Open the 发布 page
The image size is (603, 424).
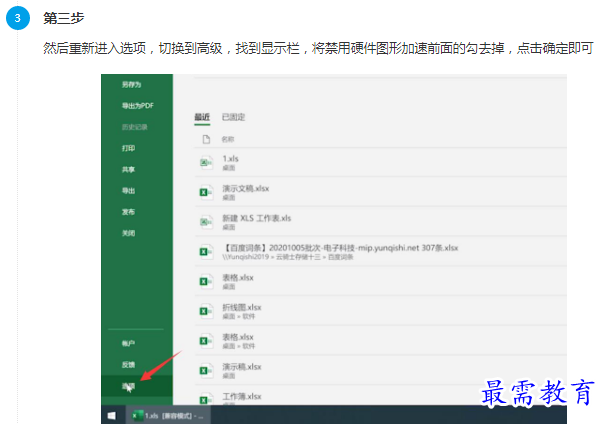(128, 212)
